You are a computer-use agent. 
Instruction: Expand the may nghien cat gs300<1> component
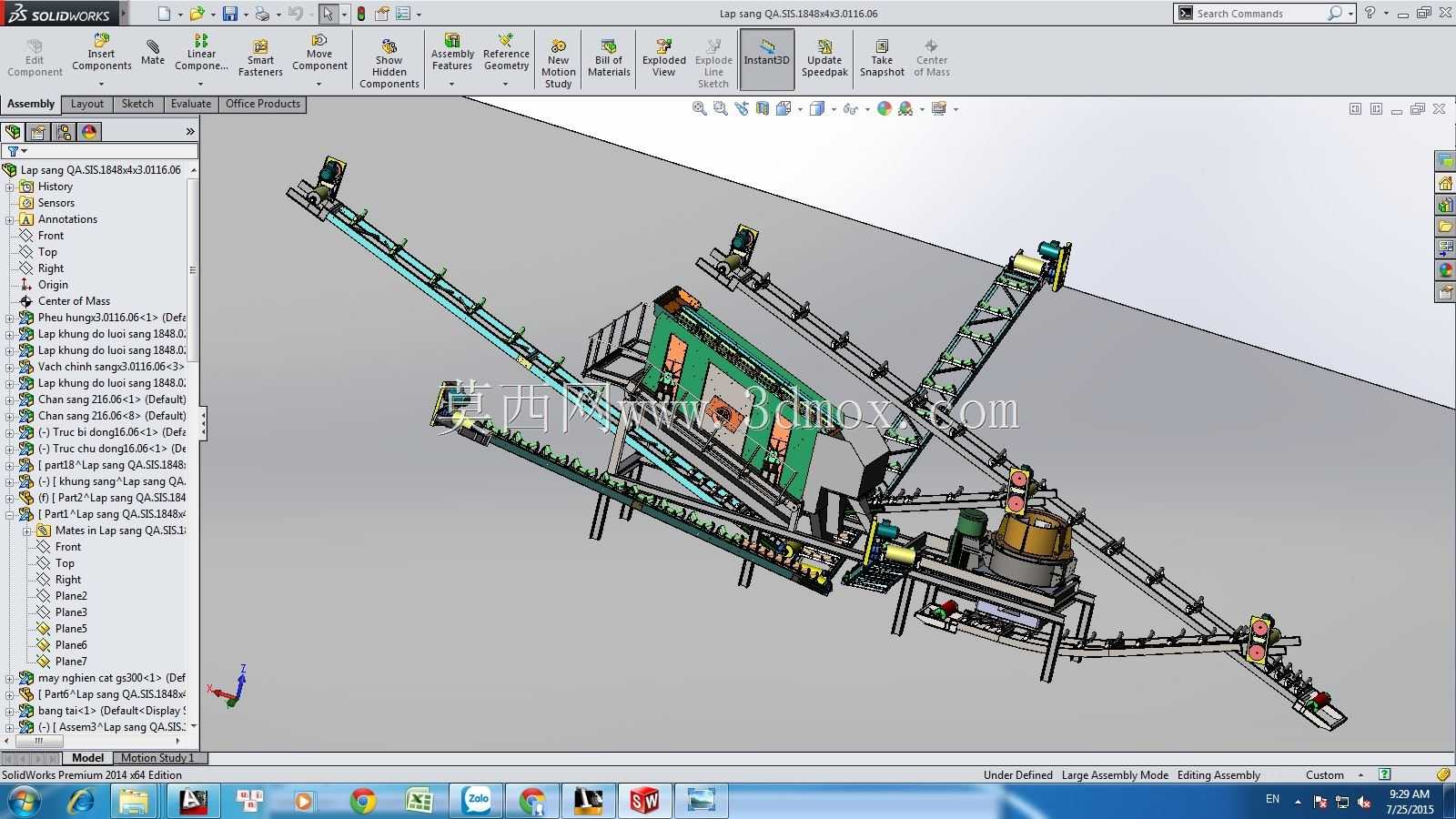9,678
